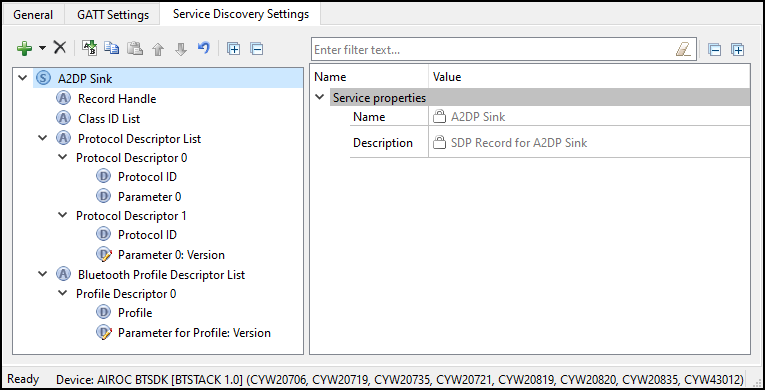765x390 pixels.
Task: Click the Ready status text
Action: 23,379
